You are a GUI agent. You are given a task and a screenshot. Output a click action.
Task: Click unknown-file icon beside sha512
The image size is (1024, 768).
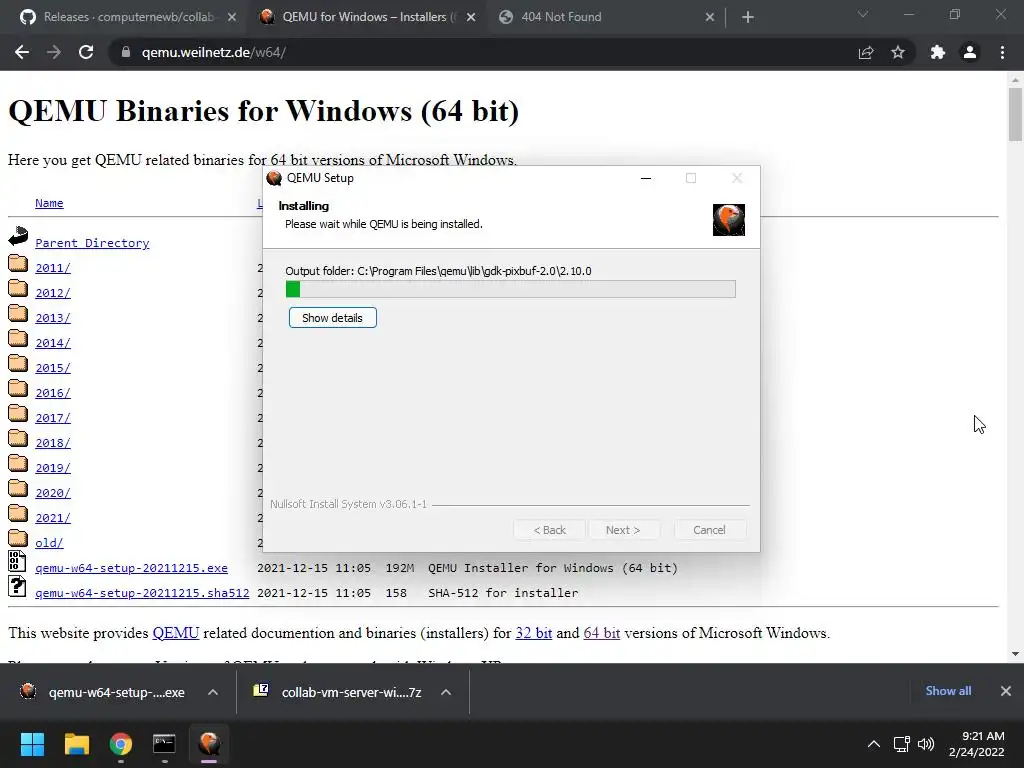click(x=17, y=586)
